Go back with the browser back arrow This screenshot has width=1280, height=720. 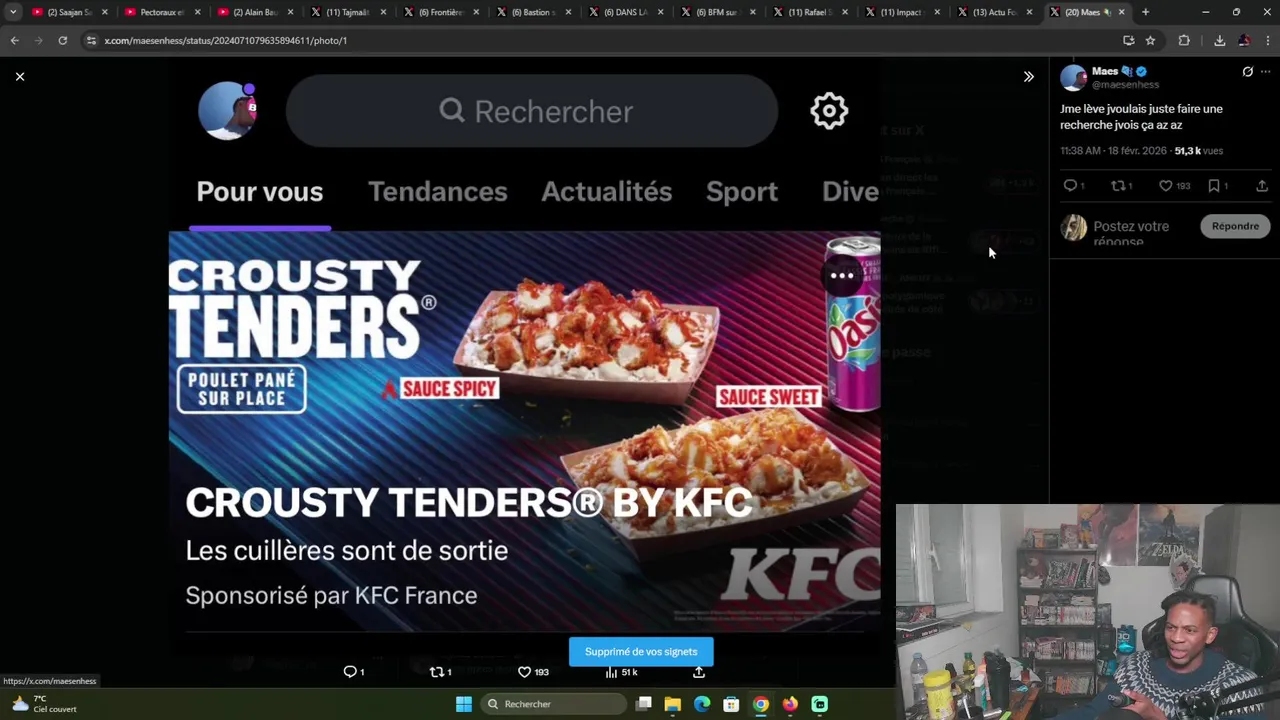(14, 40)
